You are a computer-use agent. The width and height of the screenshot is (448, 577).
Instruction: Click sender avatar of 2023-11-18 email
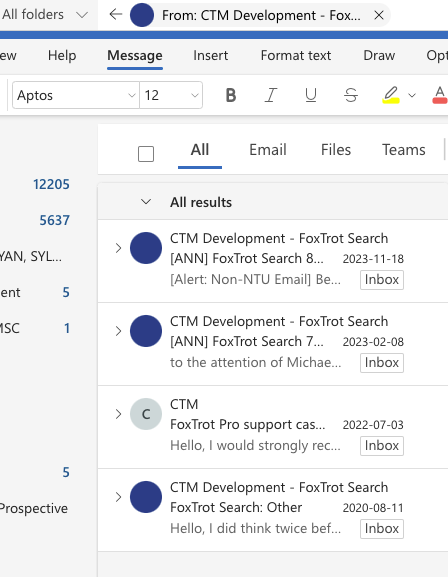(x=146, y=248)
